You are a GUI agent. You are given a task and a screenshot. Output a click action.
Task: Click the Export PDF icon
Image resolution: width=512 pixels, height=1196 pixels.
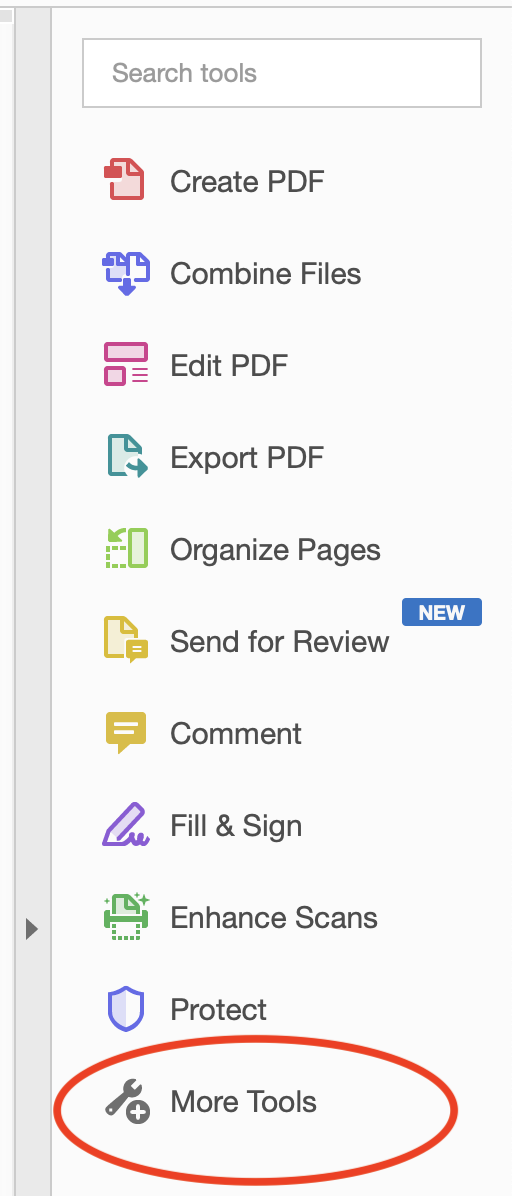pos(127,456)
